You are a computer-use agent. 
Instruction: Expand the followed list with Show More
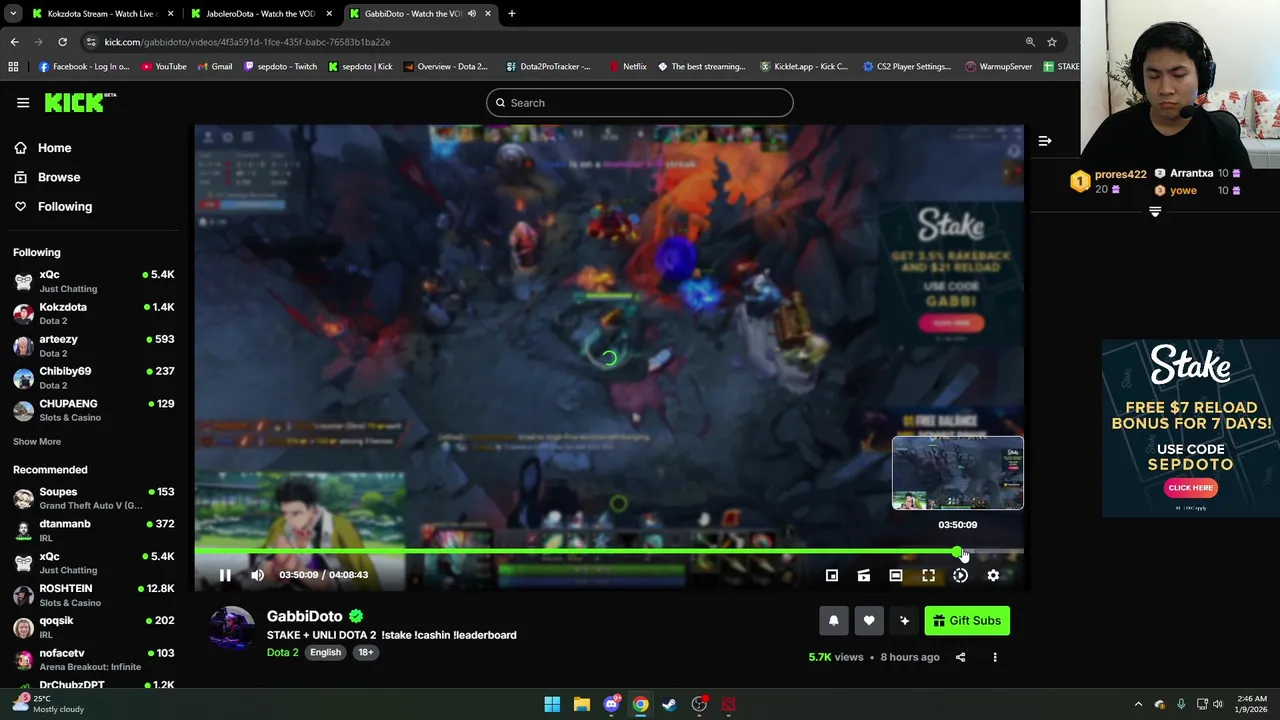click(37, 441)
